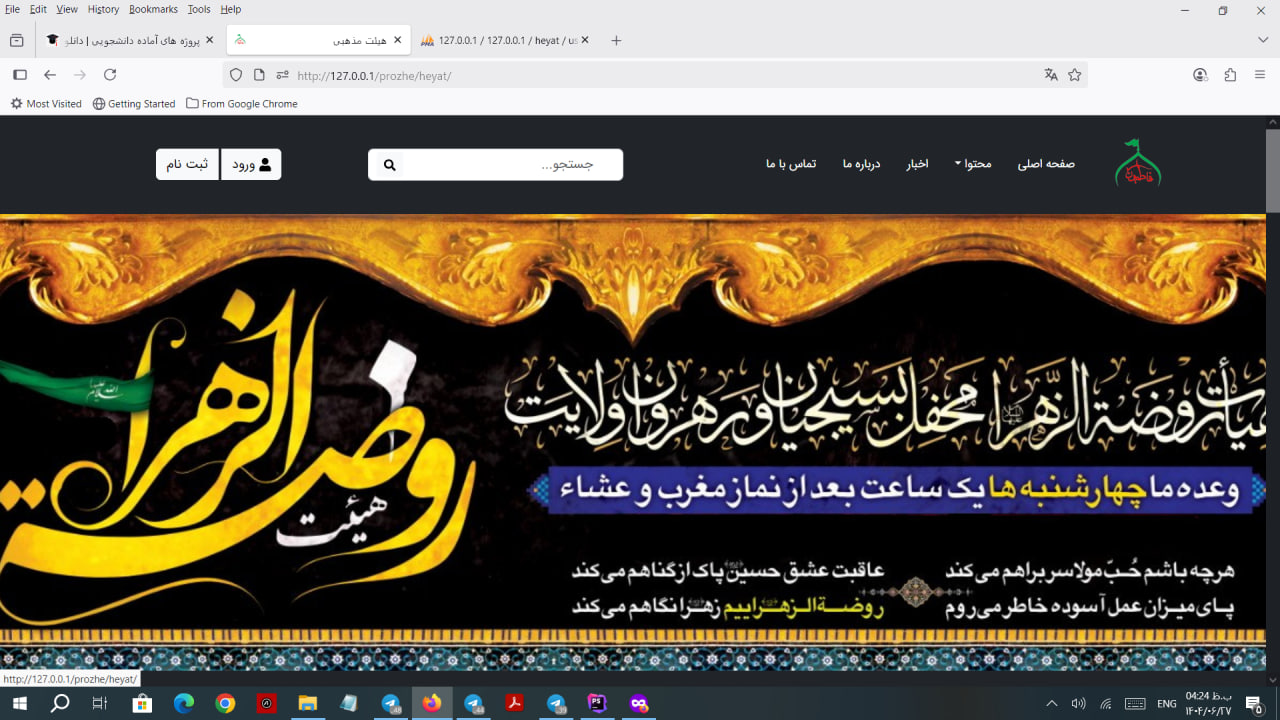Launch Telegram from the taskbar

coord(390,703)
